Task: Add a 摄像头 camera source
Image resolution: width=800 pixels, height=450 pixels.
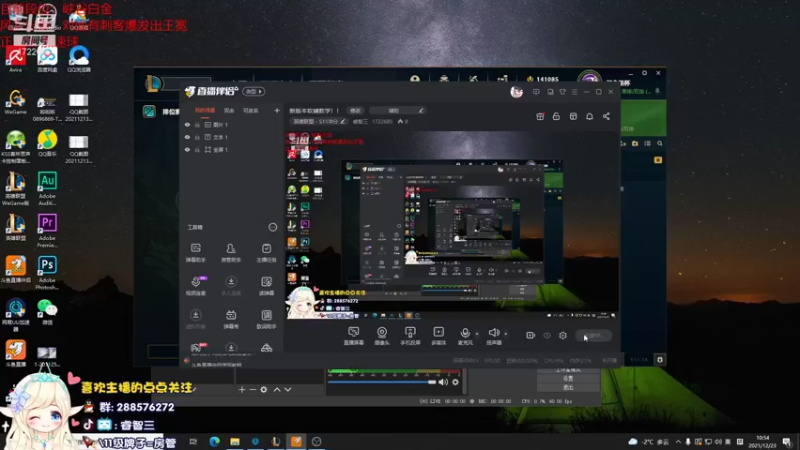Action: click(382, 336)
